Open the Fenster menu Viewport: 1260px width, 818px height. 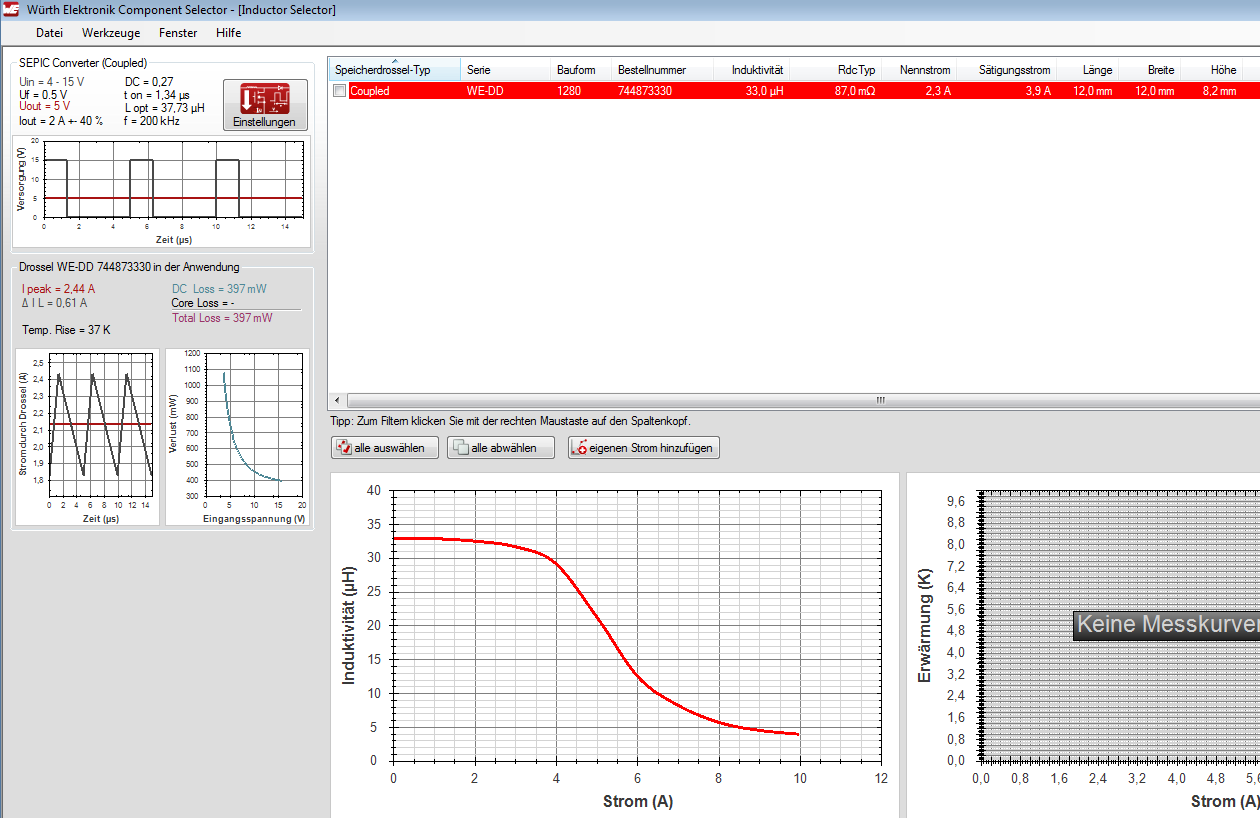(178, 33)
